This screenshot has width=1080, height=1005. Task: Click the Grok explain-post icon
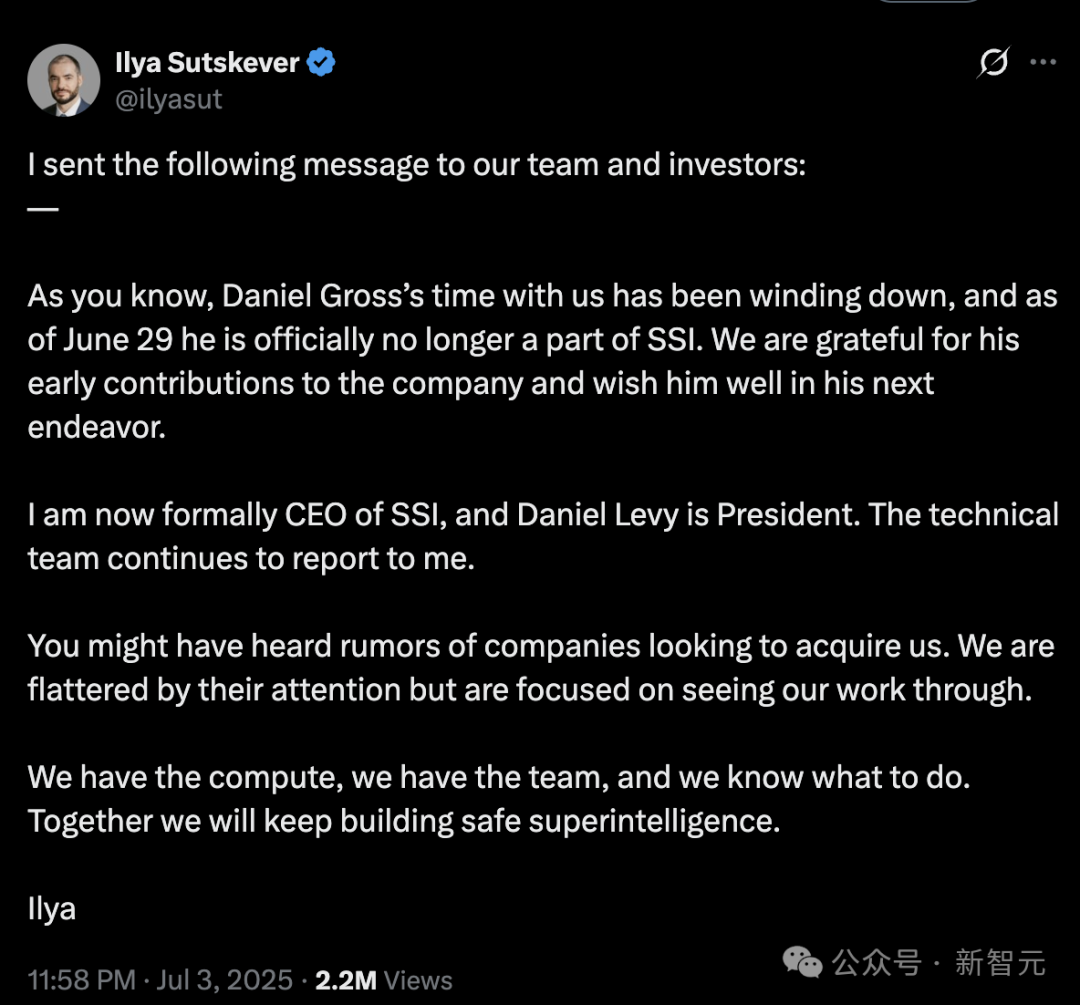(x=993, y=62)
